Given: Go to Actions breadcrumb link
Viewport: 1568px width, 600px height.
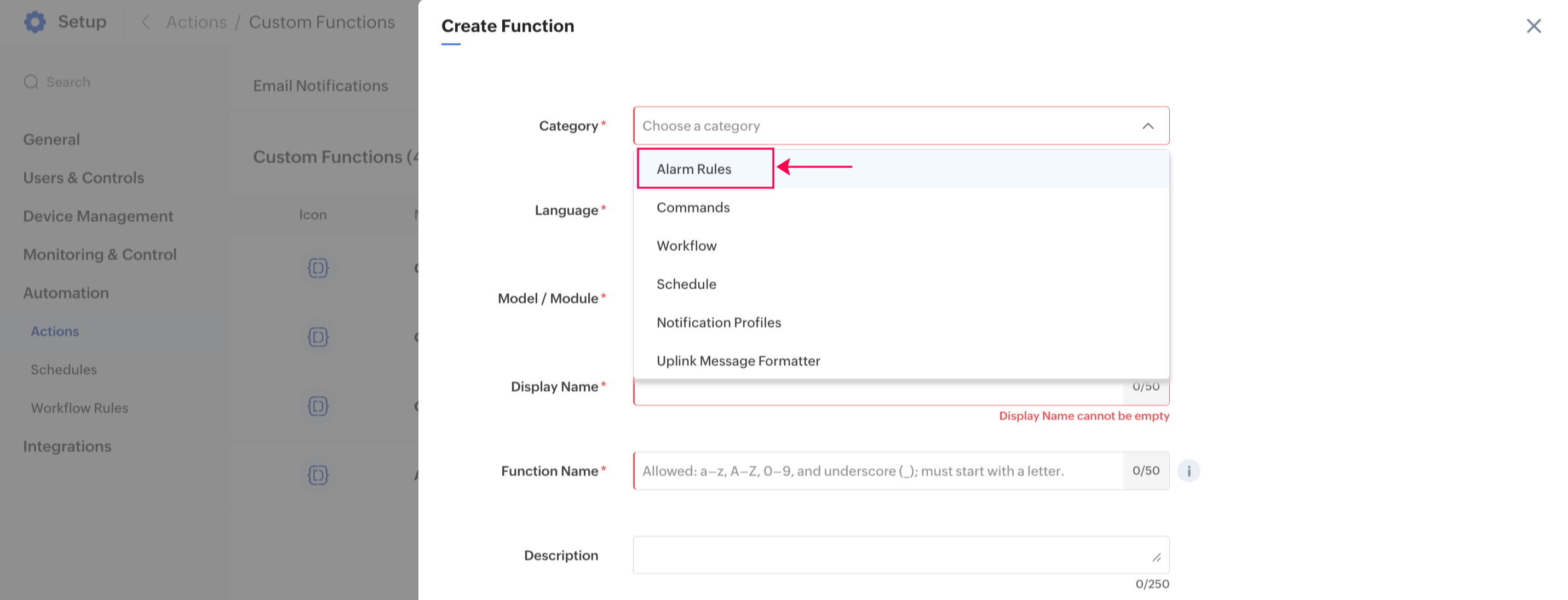Looking at the screenshot, I should pos(196,22).
